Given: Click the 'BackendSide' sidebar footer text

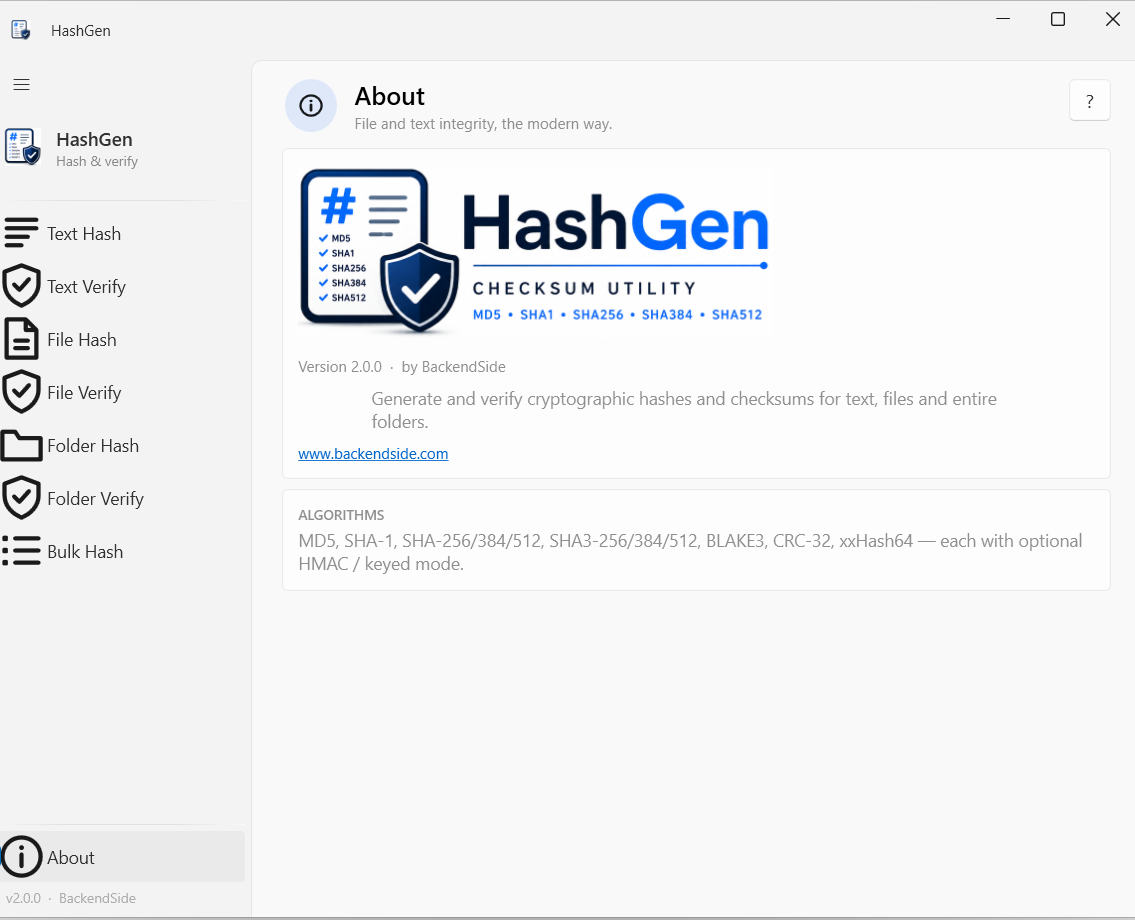Looking at the screenshot, I should coord(97,898).
